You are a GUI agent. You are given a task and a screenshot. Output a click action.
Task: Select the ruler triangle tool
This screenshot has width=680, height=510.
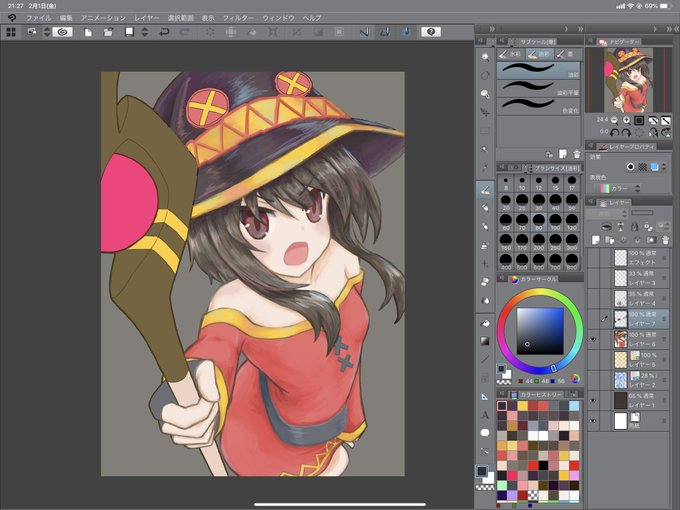pyautogui.click(x=485, y=396)
